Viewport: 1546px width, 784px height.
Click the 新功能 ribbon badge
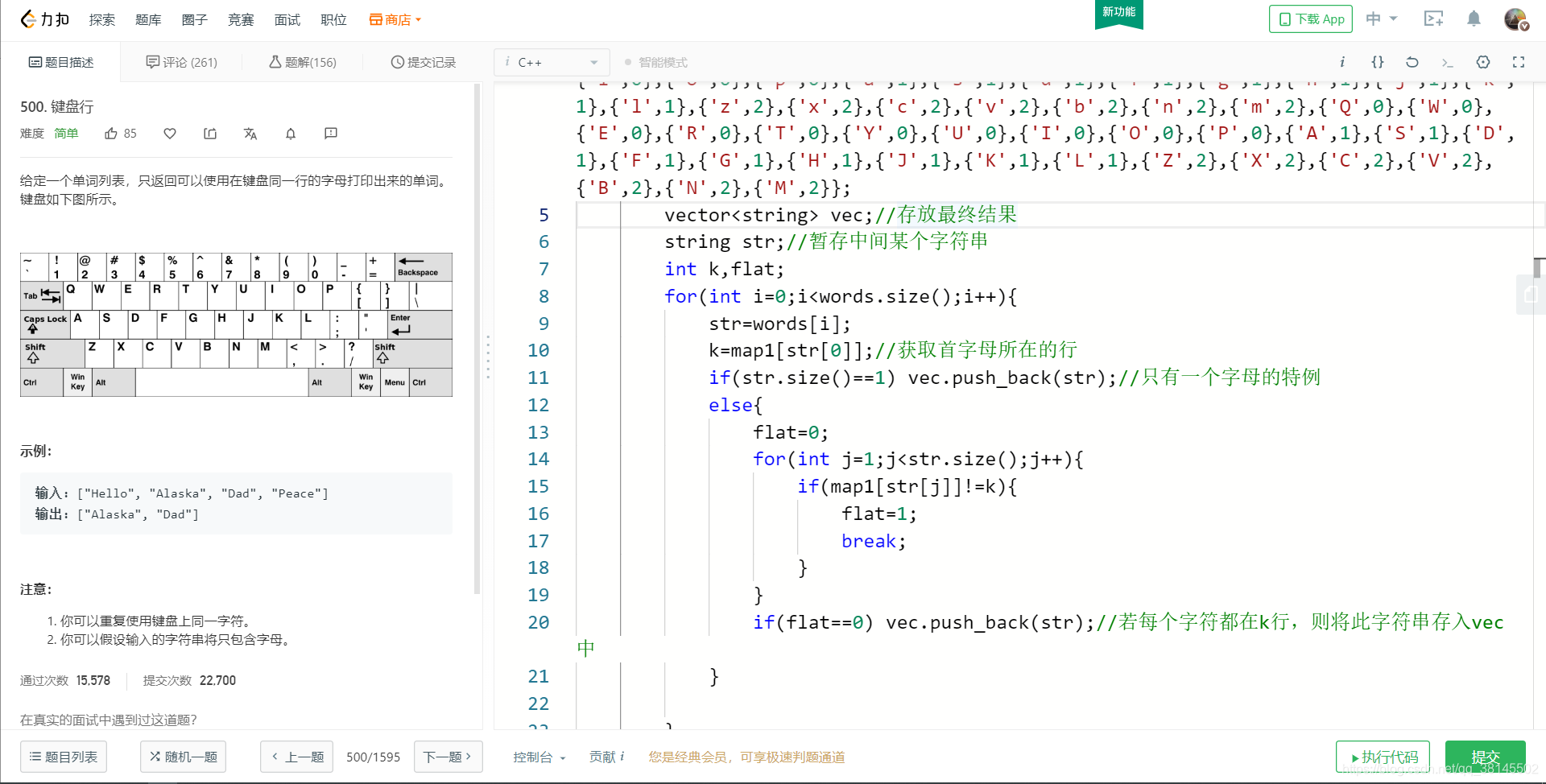click(1118, 13)
